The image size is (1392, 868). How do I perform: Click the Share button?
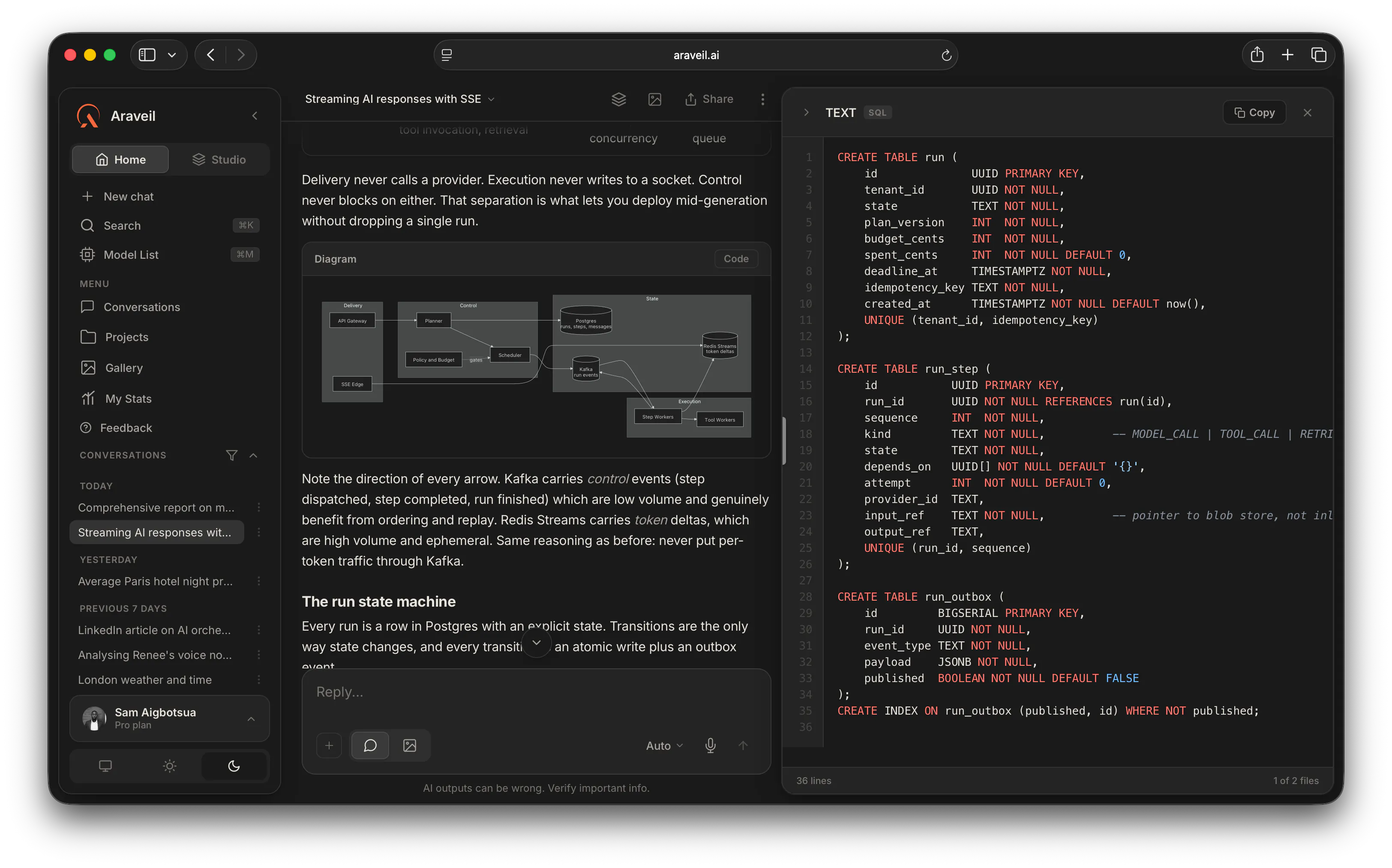[708, 99]
